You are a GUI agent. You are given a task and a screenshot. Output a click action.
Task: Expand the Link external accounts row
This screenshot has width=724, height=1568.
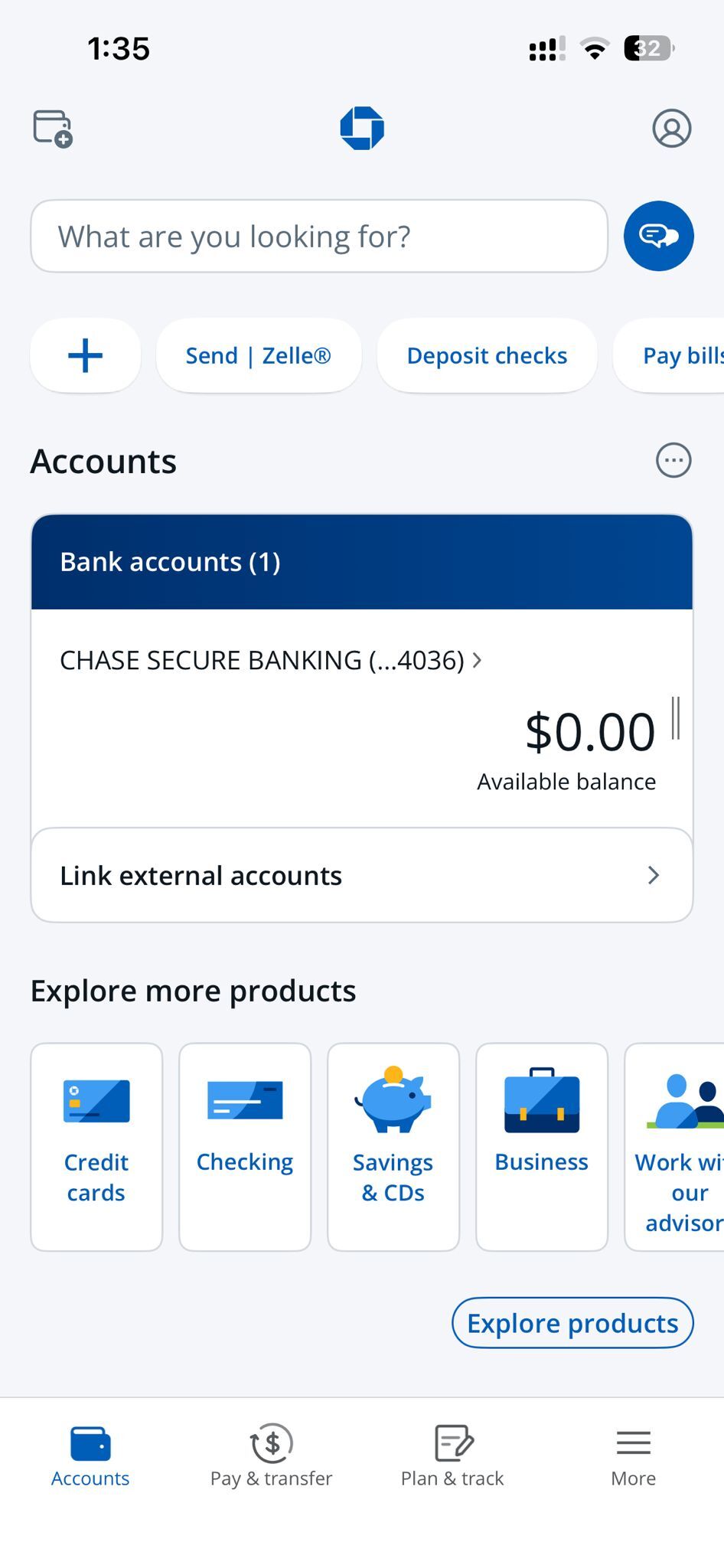361,875
